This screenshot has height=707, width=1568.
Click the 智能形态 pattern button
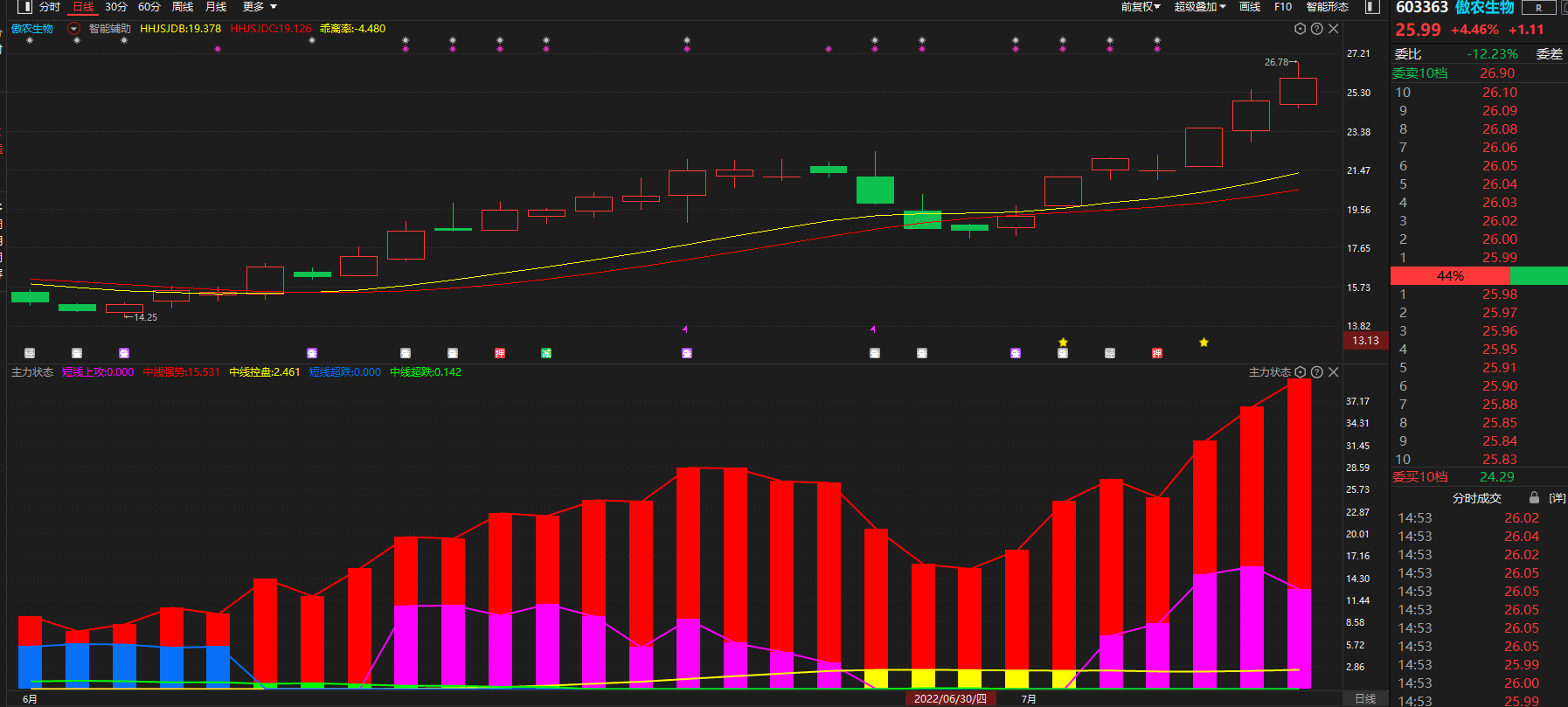coord(1327,7)
